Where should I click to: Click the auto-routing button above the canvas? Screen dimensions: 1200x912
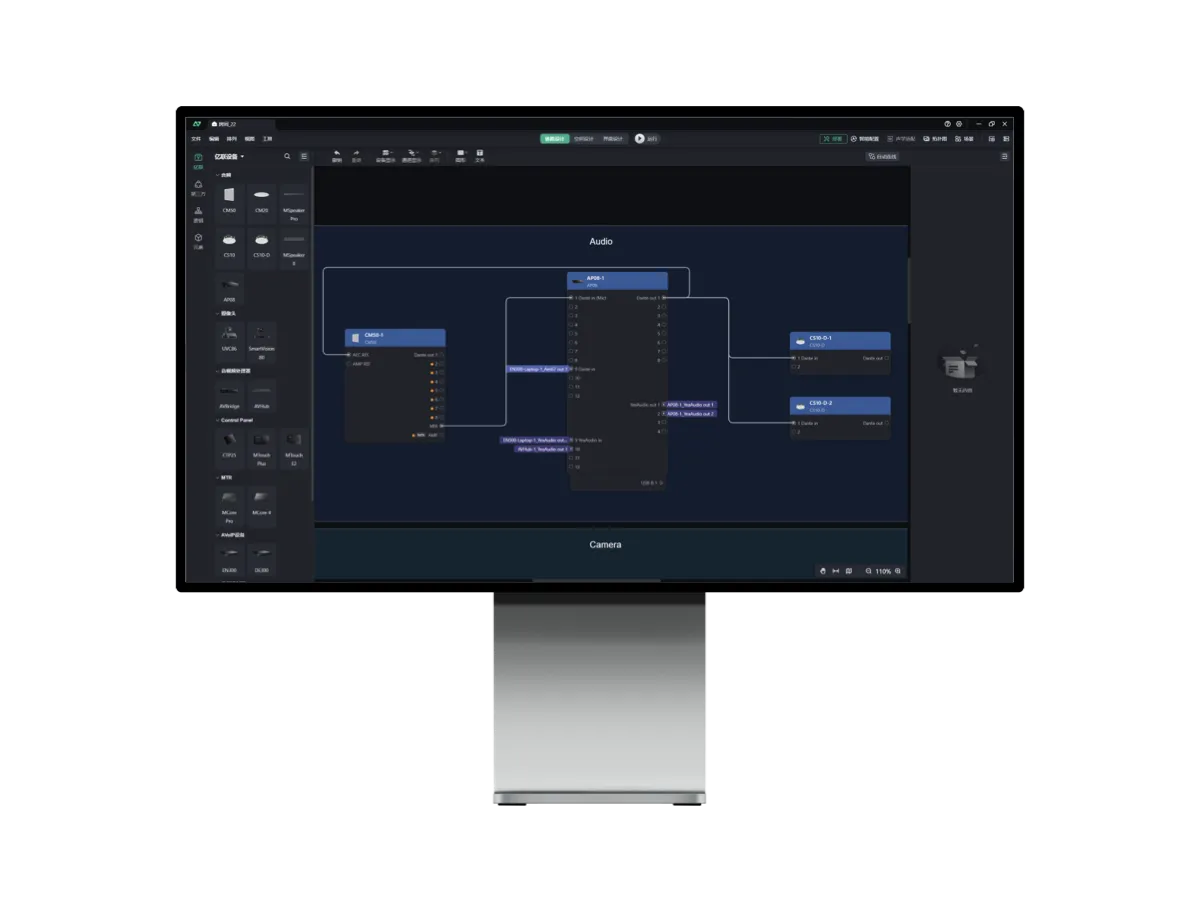tap(882, 157)
